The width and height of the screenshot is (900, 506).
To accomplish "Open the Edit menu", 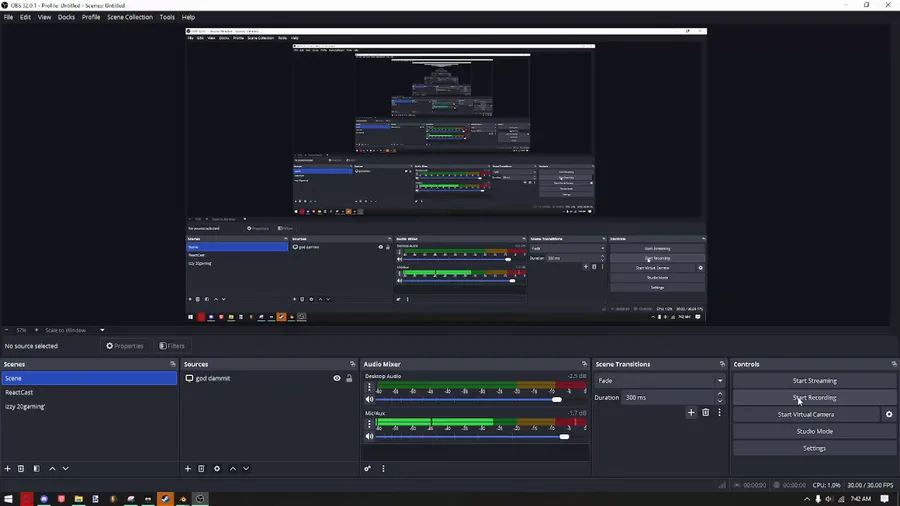I will (x=25, y=17).
